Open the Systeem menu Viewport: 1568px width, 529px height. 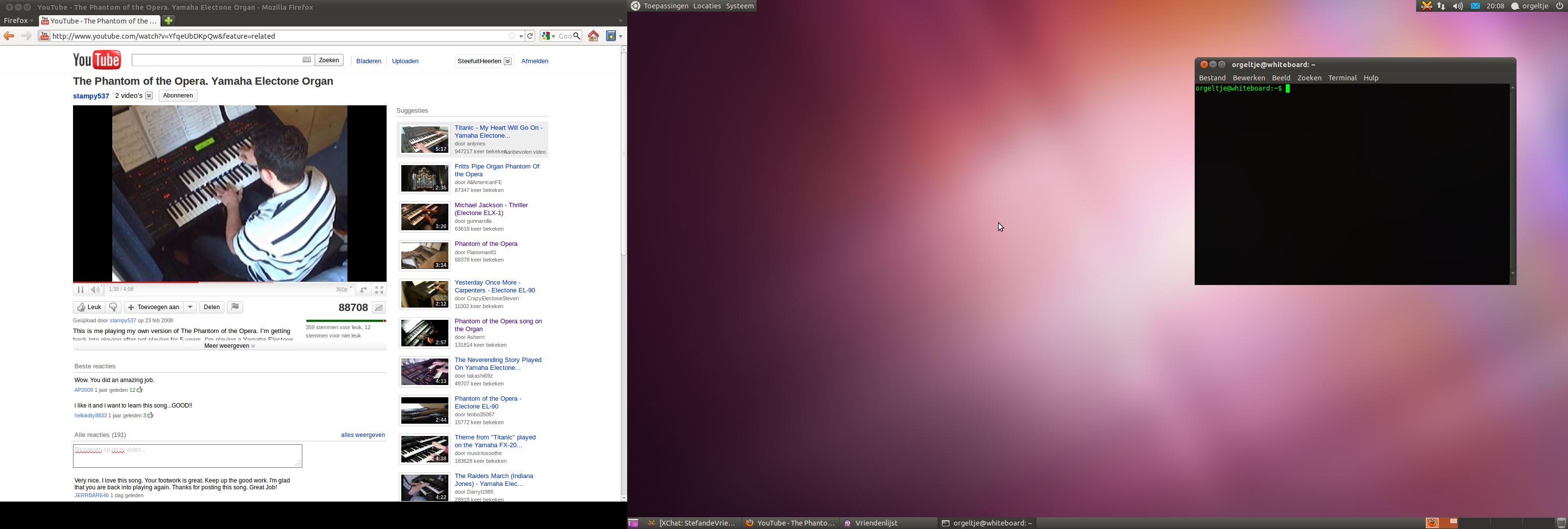tap(739, 6)
